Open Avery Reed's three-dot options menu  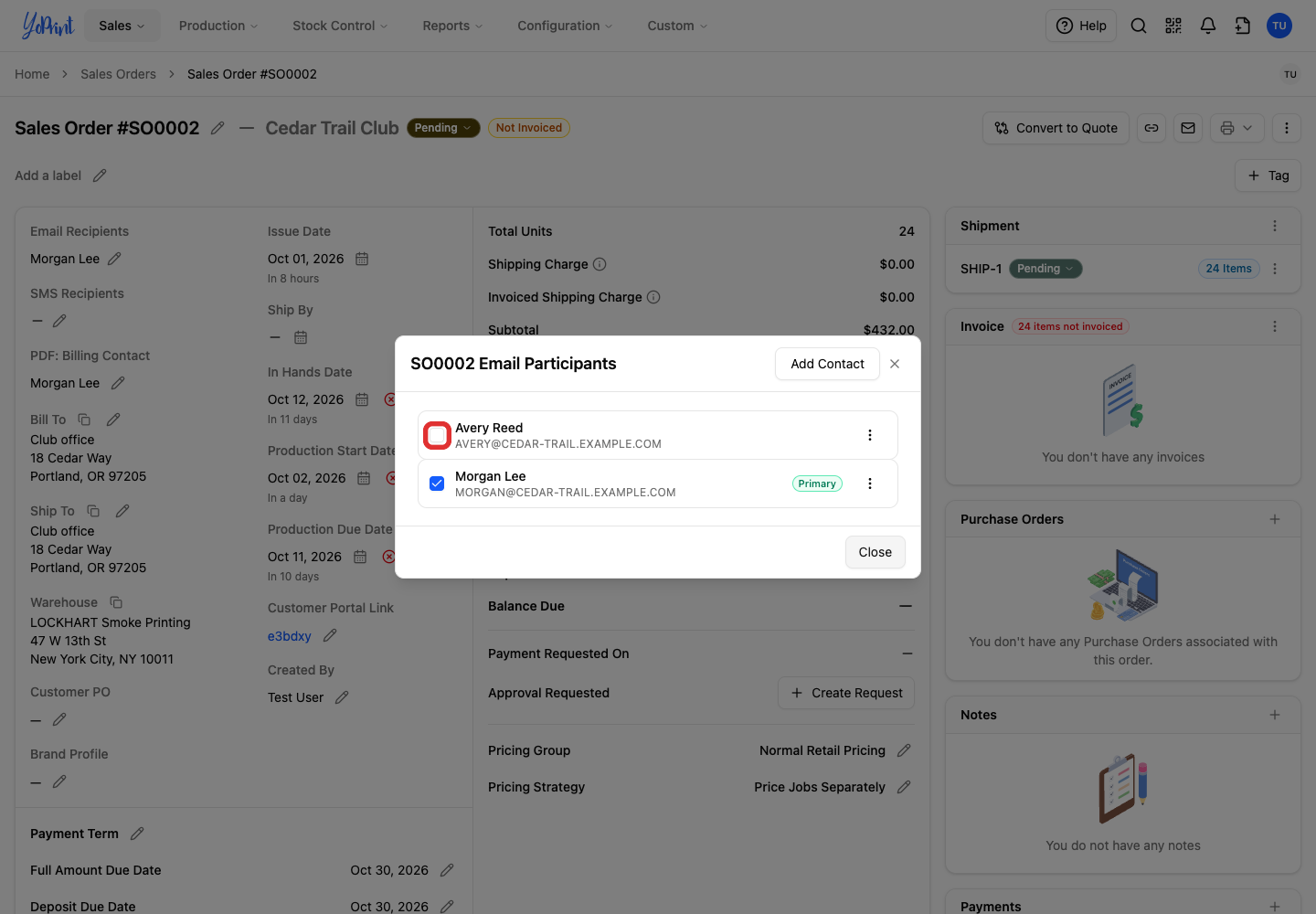pos(870,435)
